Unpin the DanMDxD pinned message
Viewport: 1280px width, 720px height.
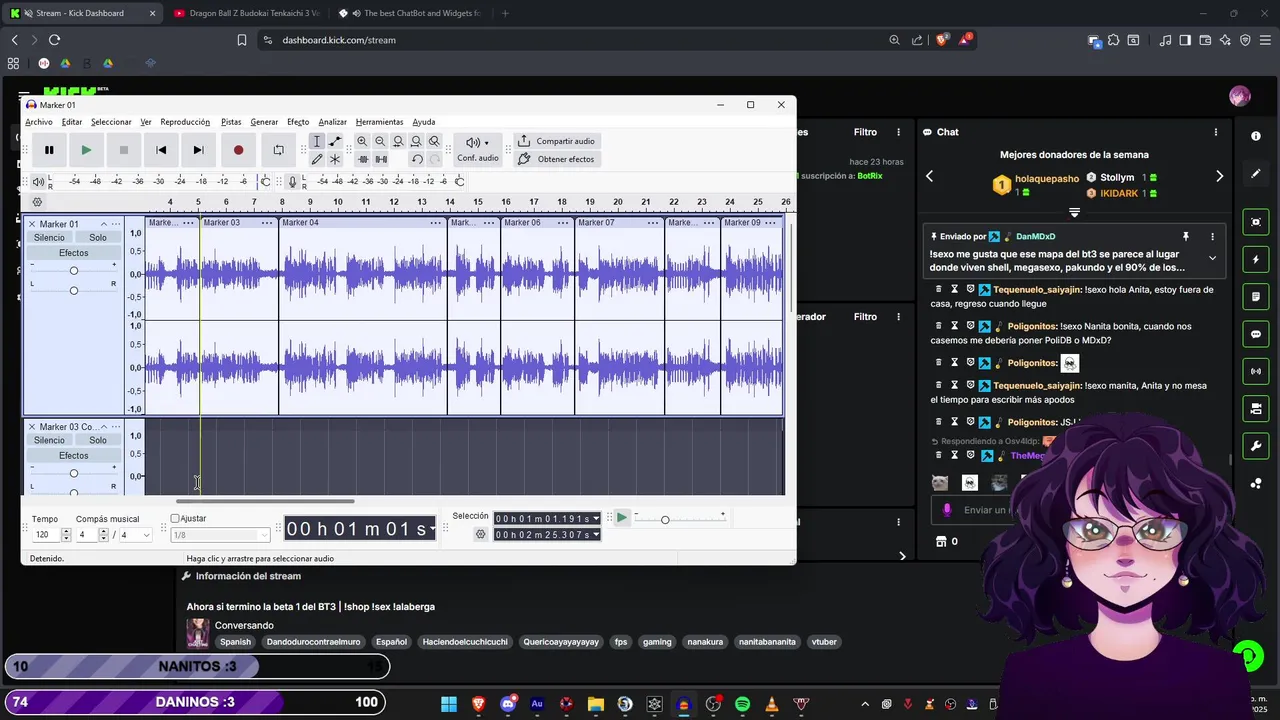click(1186, 237)
